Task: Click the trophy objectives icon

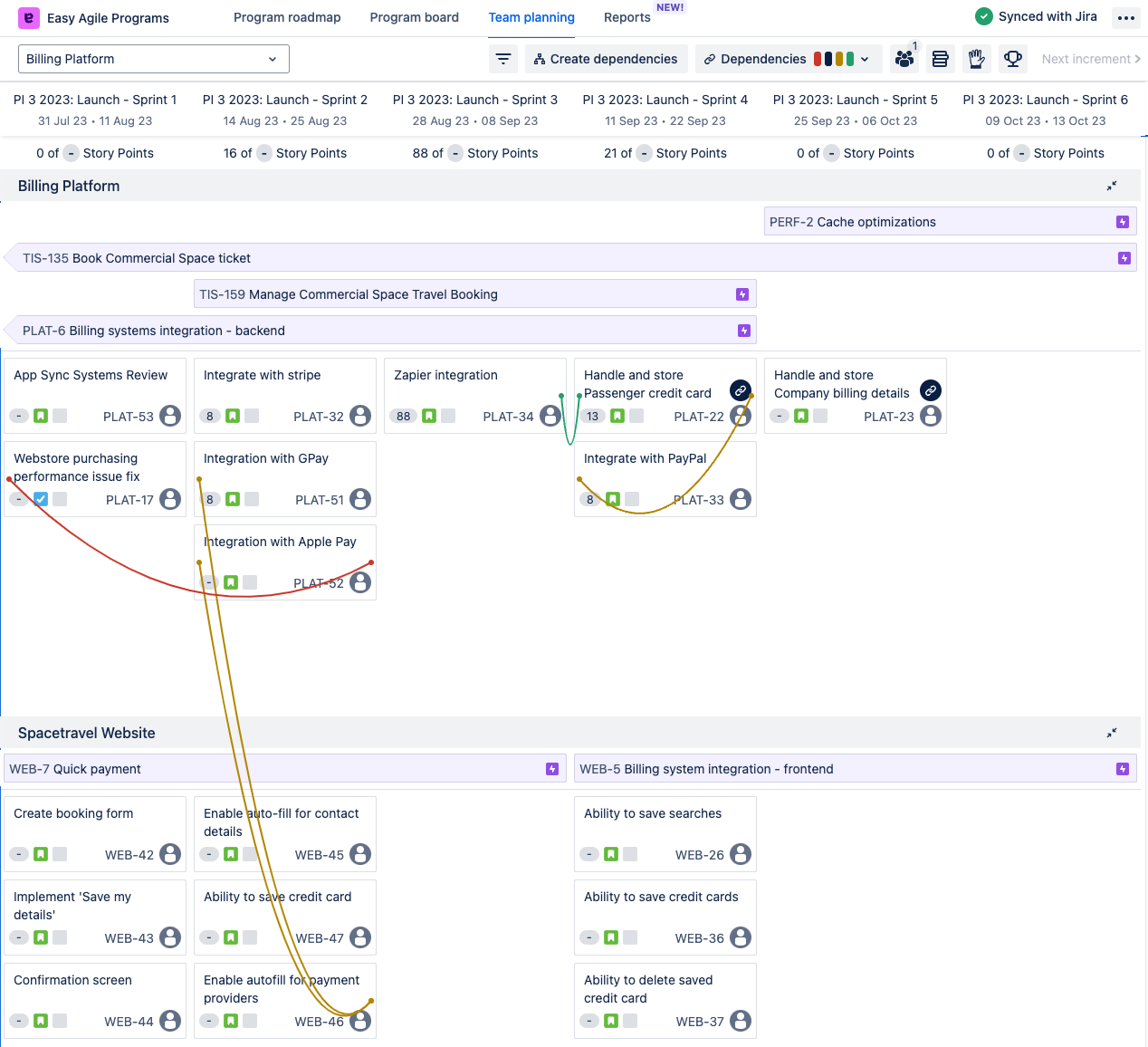Action: (1013, 59)
